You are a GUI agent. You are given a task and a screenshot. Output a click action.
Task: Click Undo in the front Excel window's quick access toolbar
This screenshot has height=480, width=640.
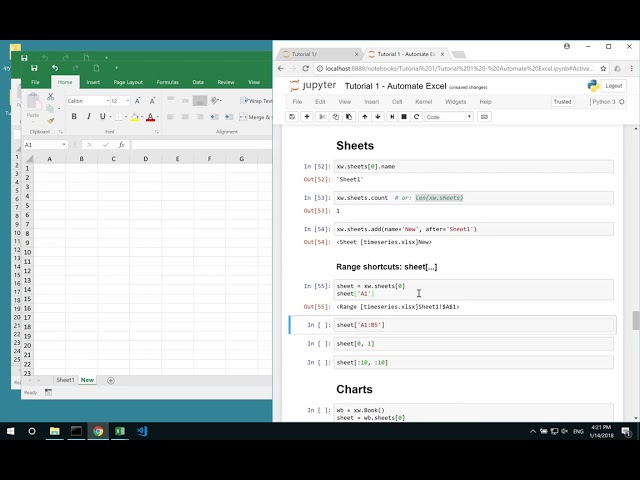click(x=55, y=68)
